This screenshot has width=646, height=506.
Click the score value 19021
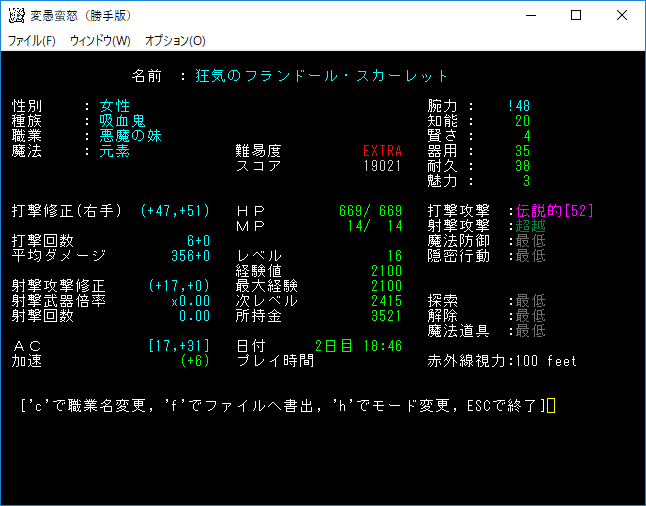point(382,165)
